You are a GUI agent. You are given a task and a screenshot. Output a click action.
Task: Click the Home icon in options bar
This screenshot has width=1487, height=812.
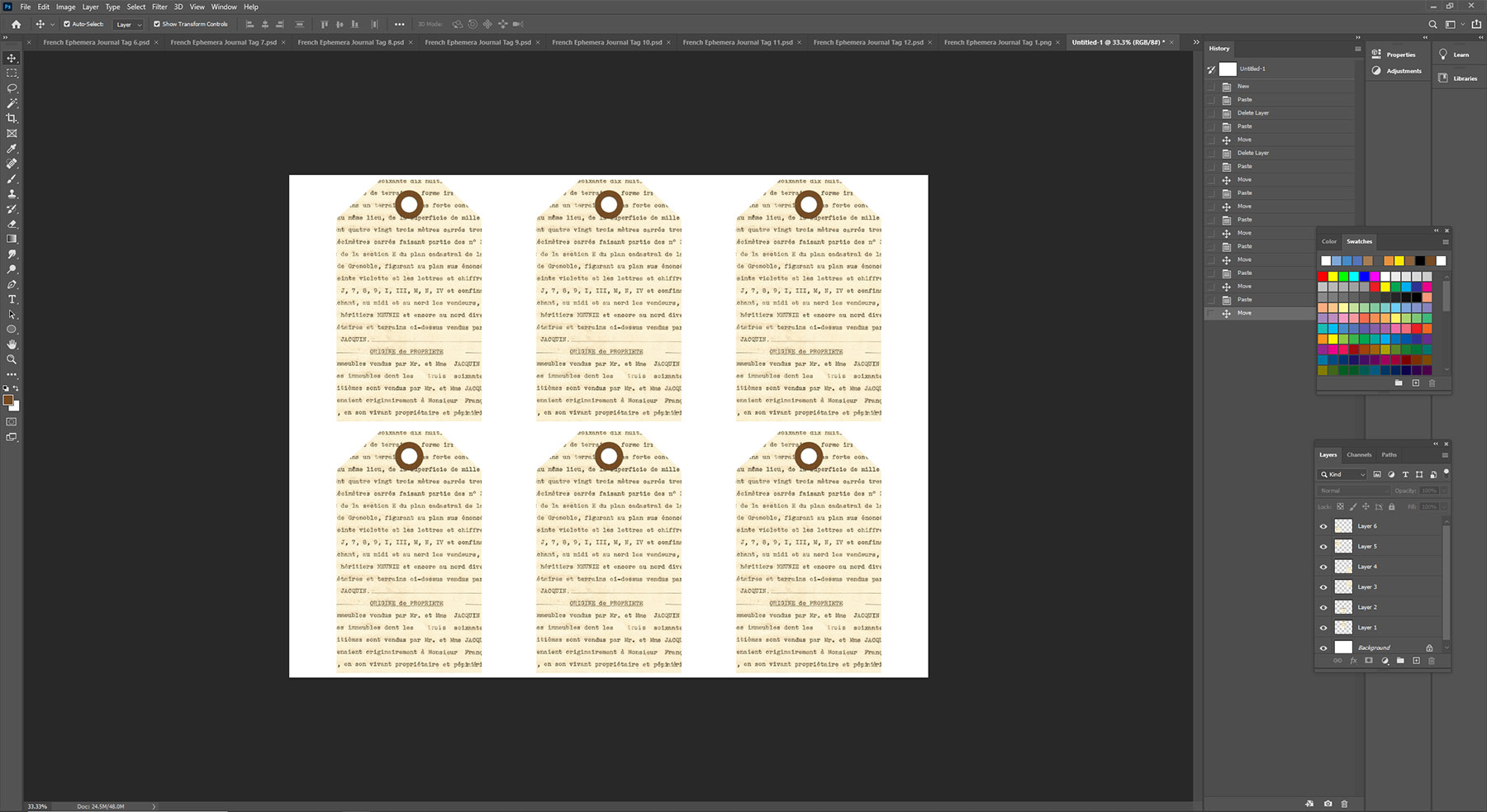coord(16,24)
